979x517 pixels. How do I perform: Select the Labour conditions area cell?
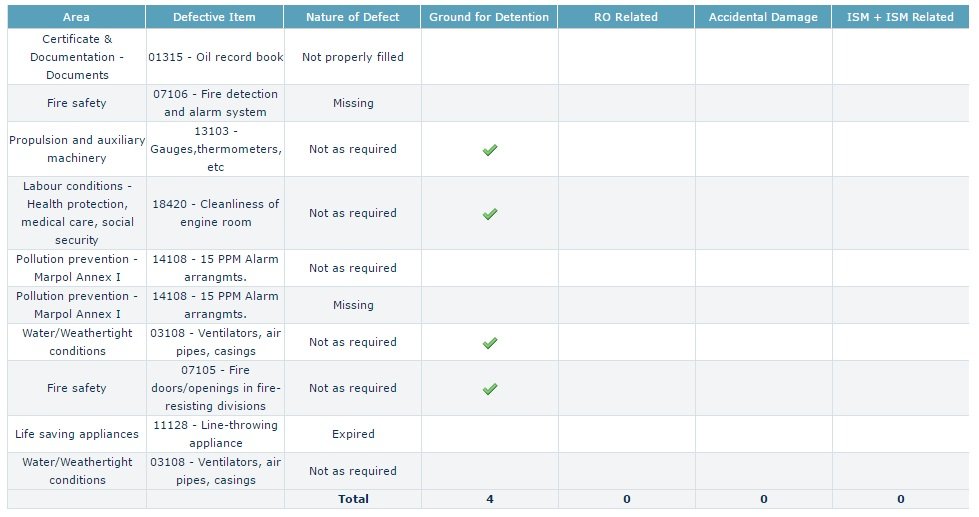[x=77, y=213]
